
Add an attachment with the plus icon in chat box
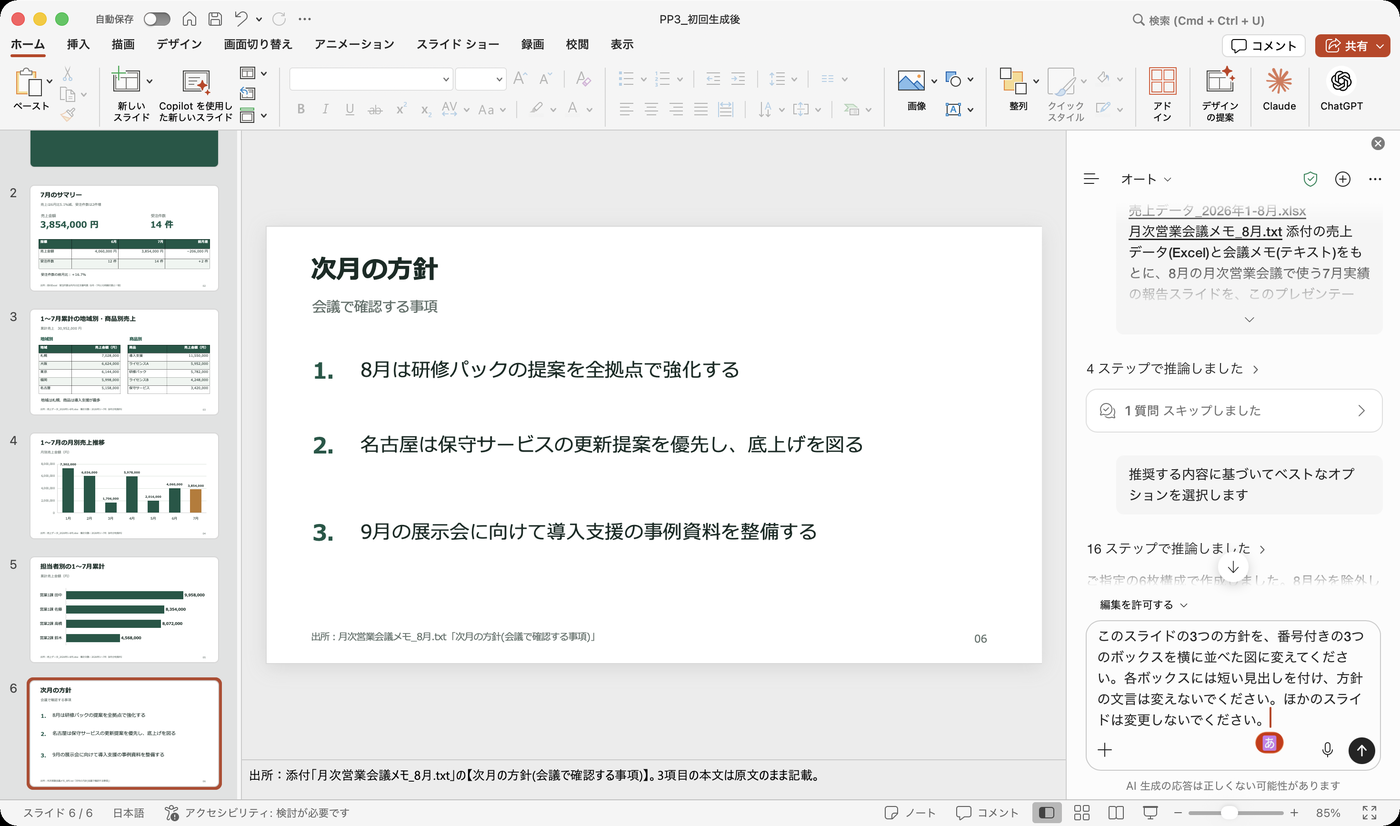(1105, 750)
